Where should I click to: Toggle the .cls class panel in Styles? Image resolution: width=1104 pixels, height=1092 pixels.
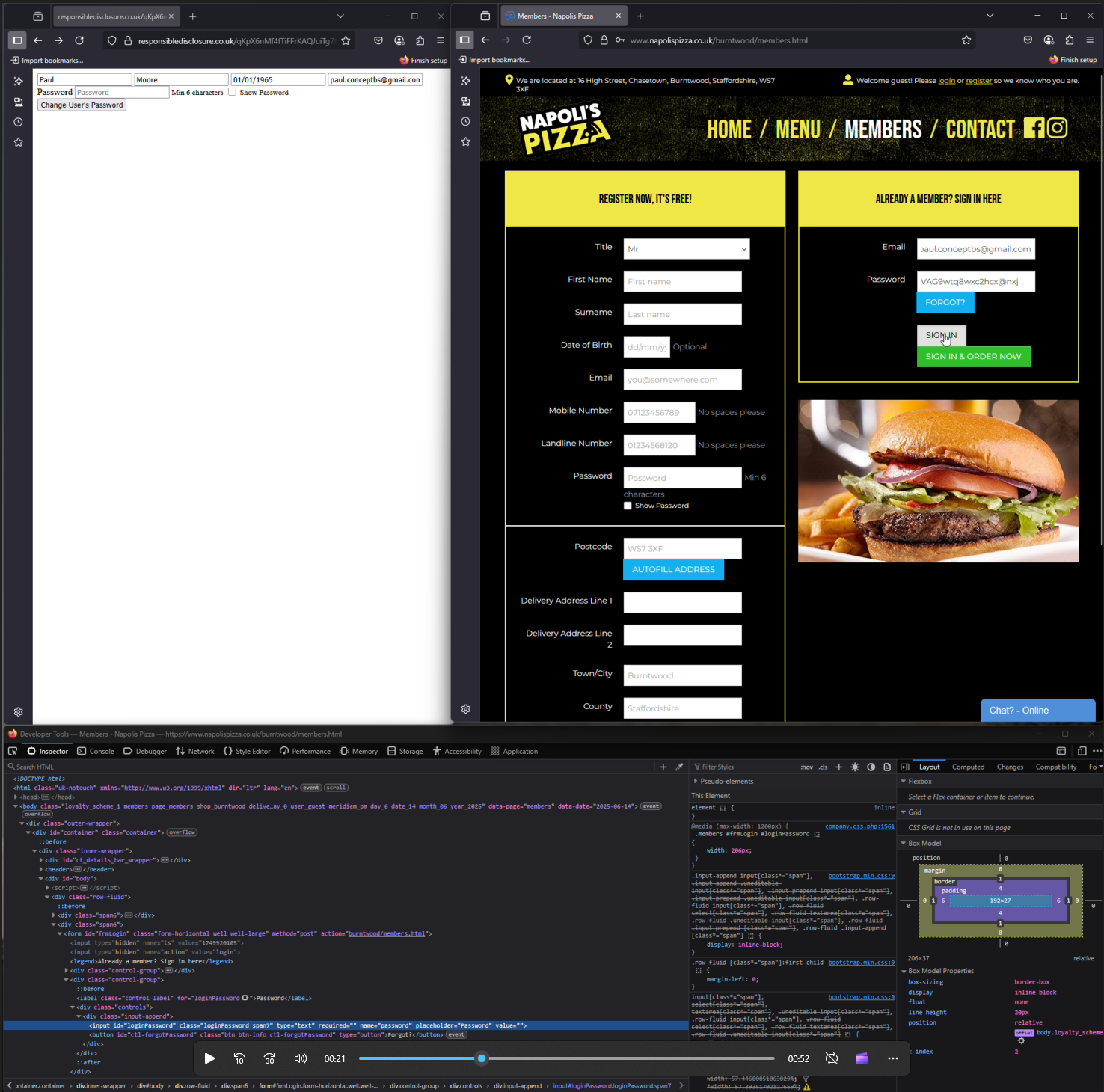tap(823, 767)
